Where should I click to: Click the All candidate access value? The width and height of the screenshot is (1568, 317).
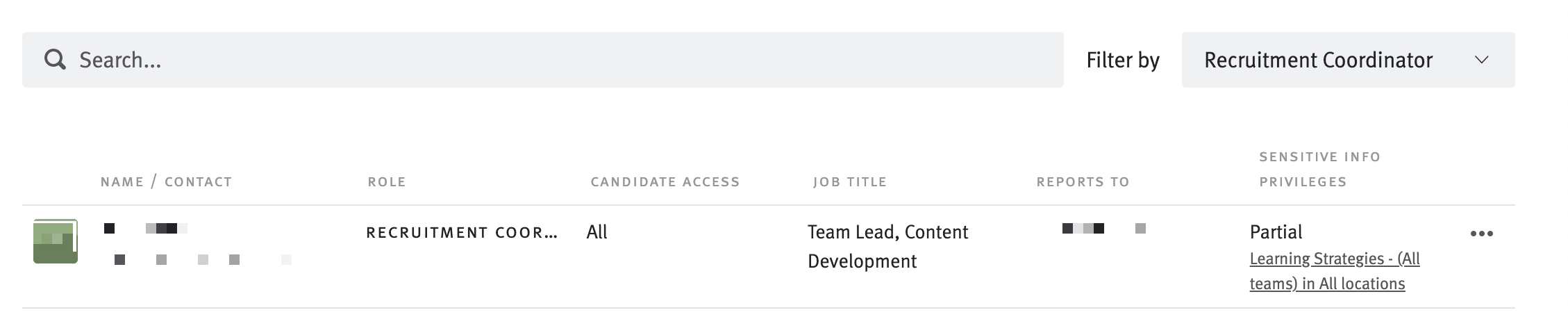597,232
